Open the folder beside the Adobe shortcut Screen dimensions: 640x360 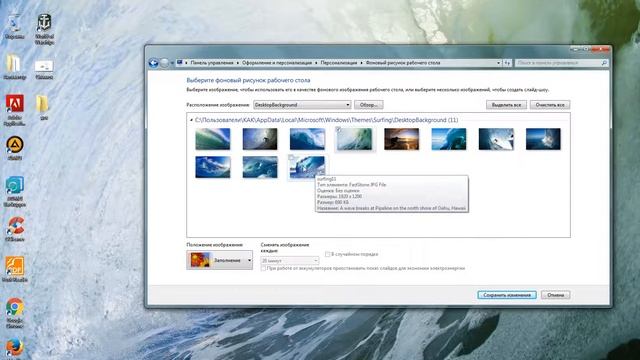[43, 106]
